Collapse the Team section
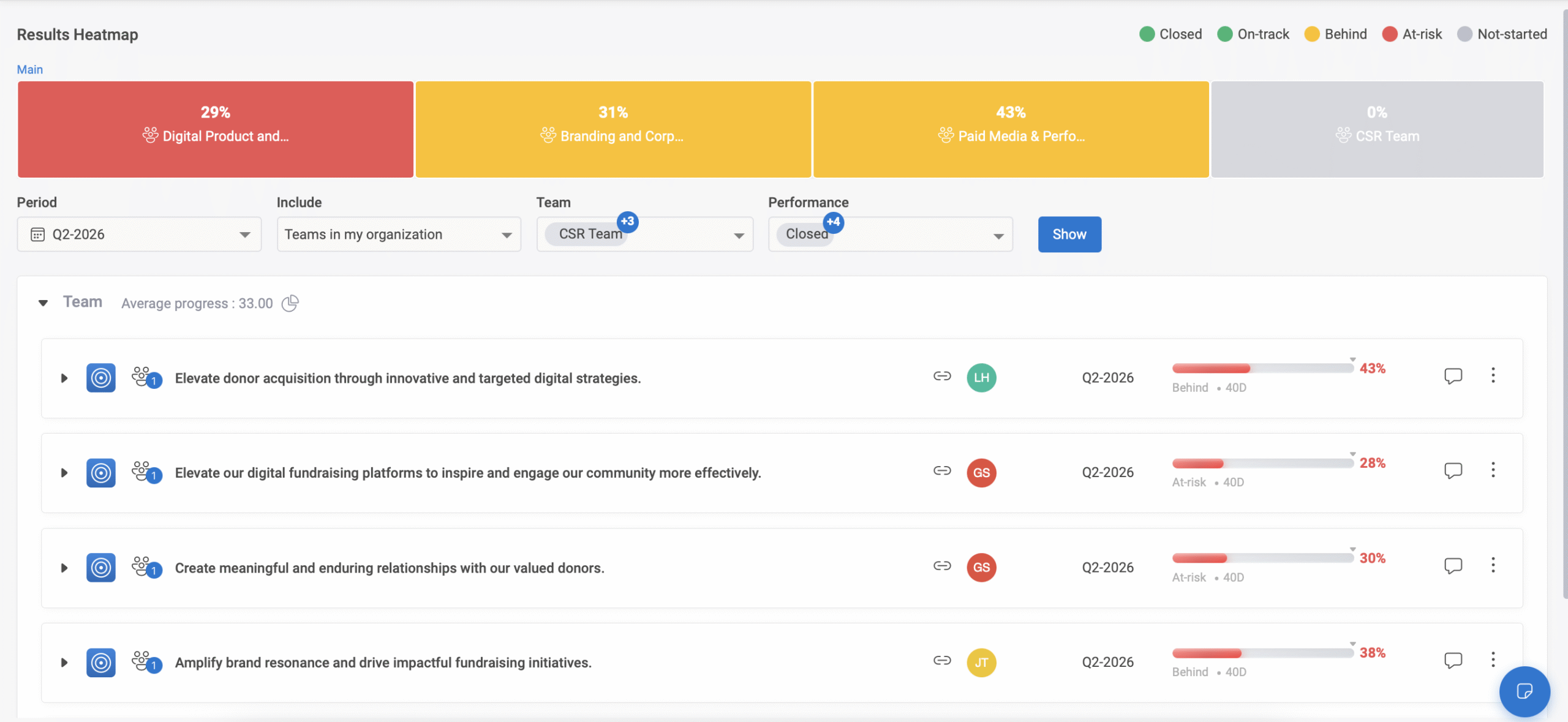This screenshot has height=722, width=1568. click(x=43, y=303)
